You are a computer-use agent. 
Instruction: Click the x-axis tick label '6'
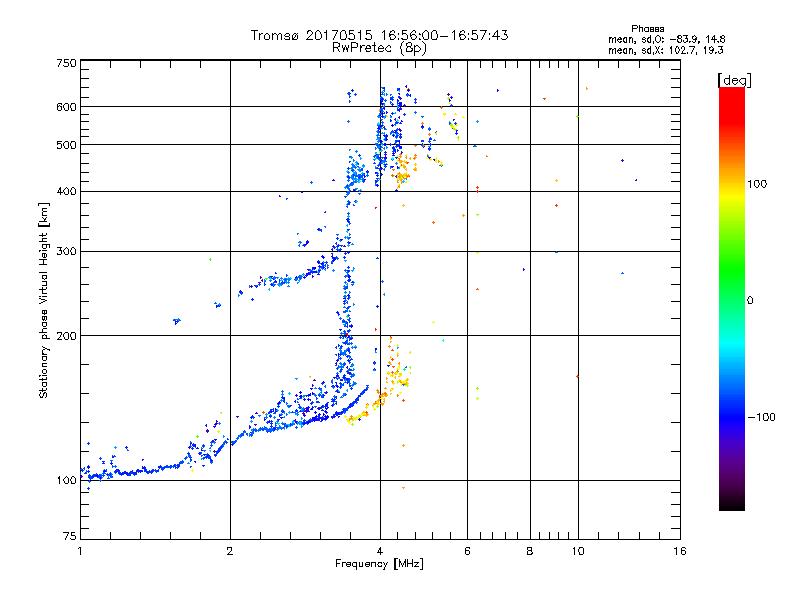[467, 551]
